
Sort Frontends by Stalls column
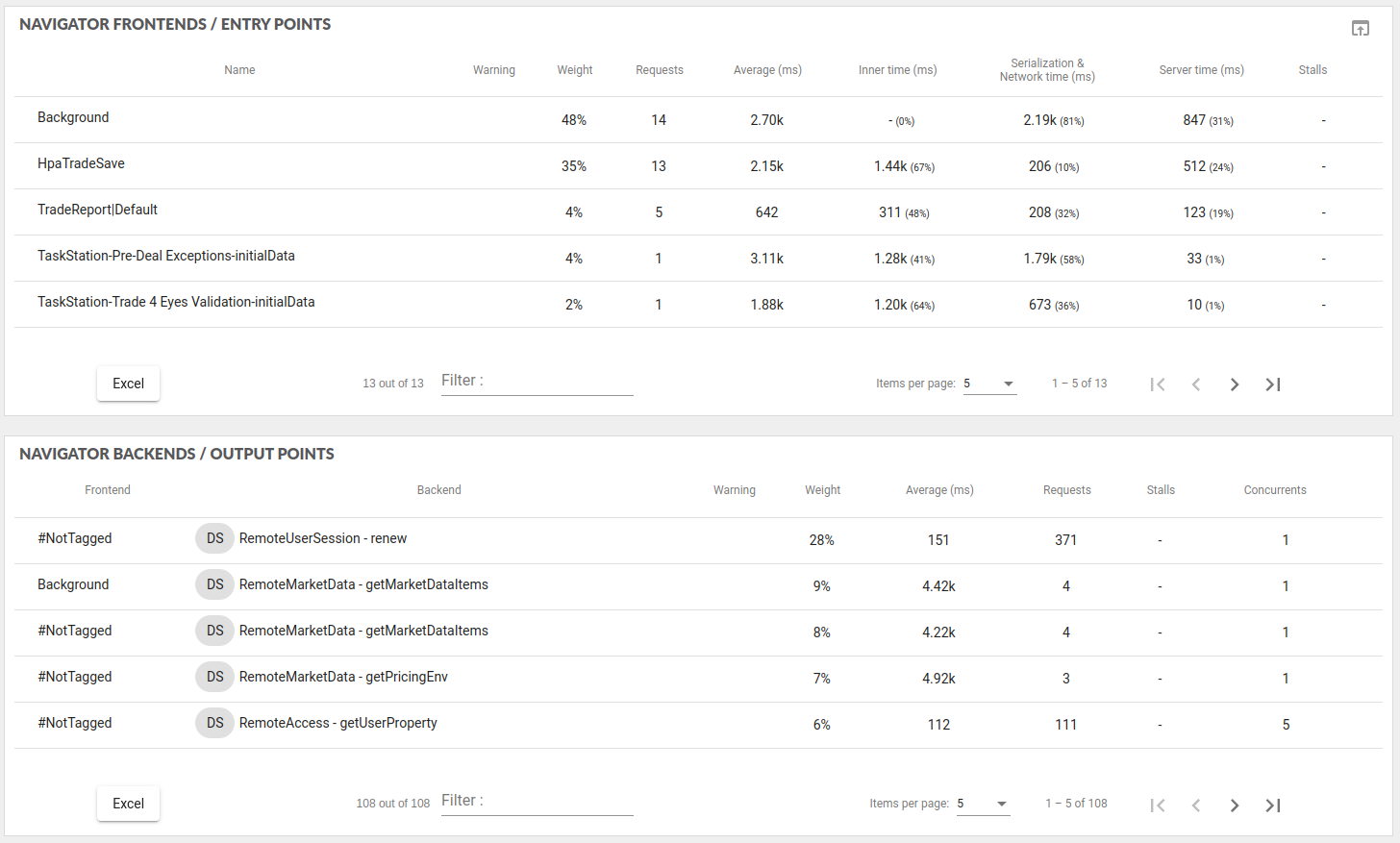click(x=1312, y=70)
